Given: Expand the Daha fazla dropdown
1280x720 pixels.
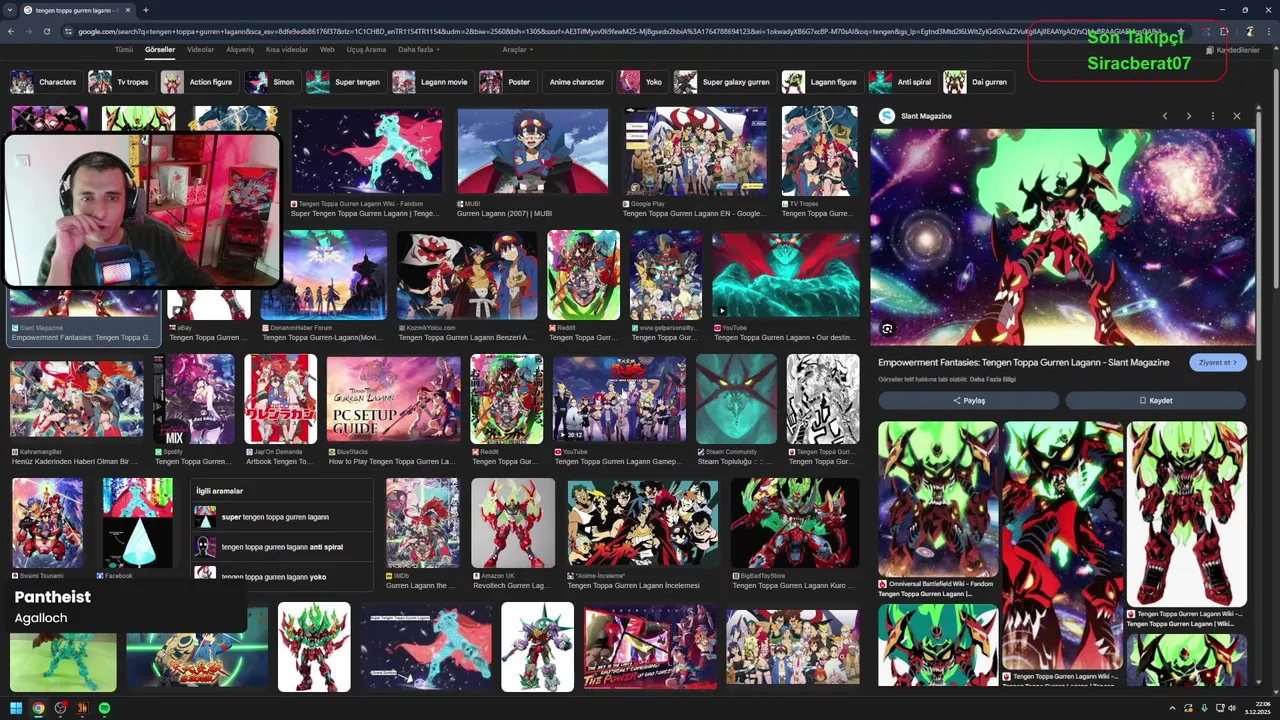Looking at the screenshot, I should click(418, 49).
